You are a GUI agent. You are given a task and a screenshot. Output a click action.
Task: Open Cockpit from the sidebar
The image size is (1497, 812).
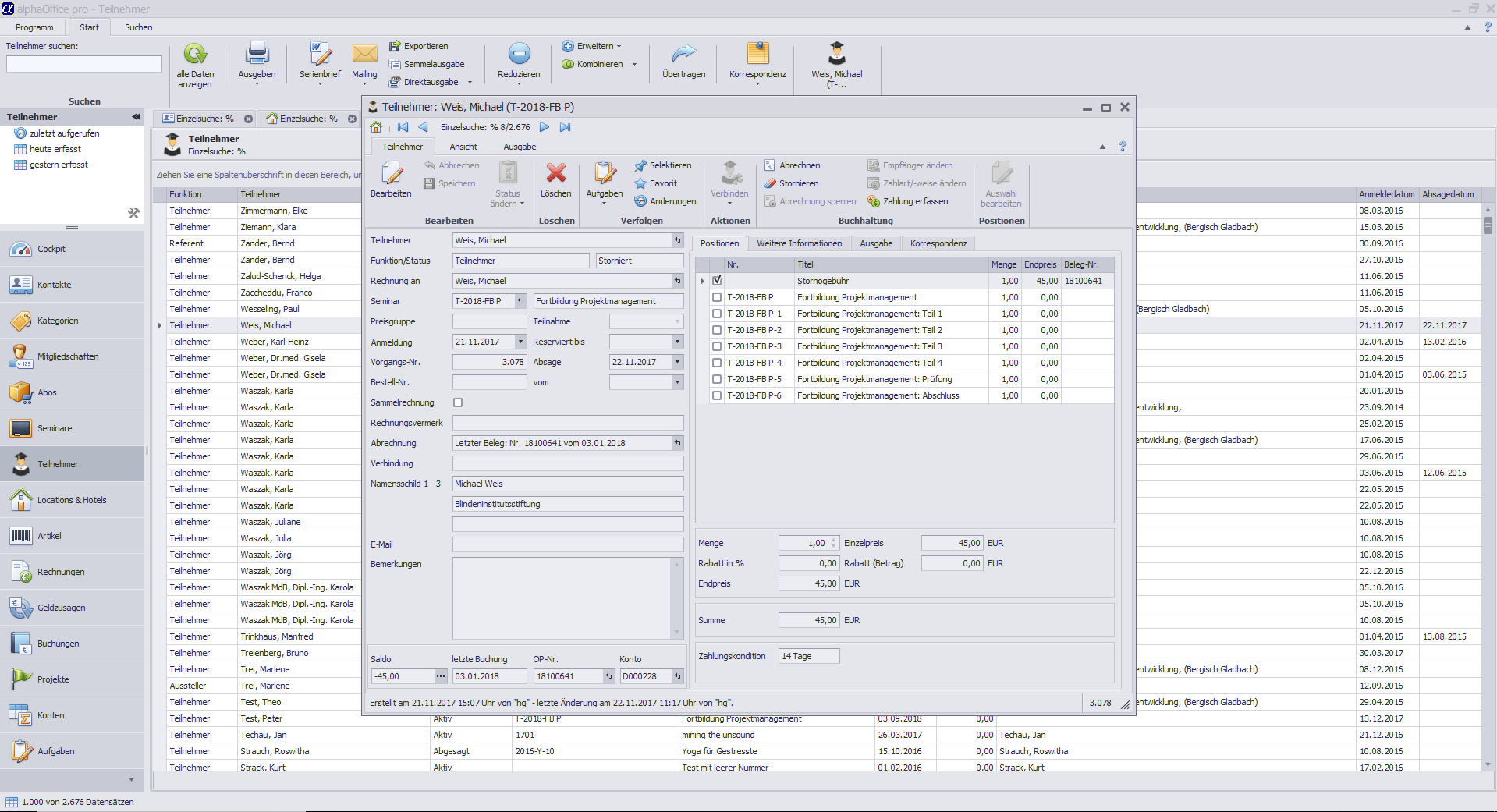[x=51, y=250]
